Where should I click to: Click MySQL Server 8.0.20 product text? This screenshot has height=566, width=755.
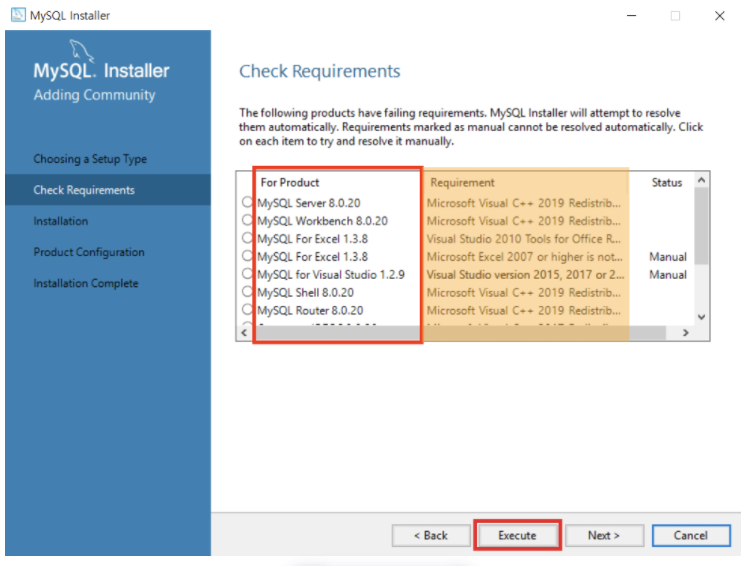point(309,203)
